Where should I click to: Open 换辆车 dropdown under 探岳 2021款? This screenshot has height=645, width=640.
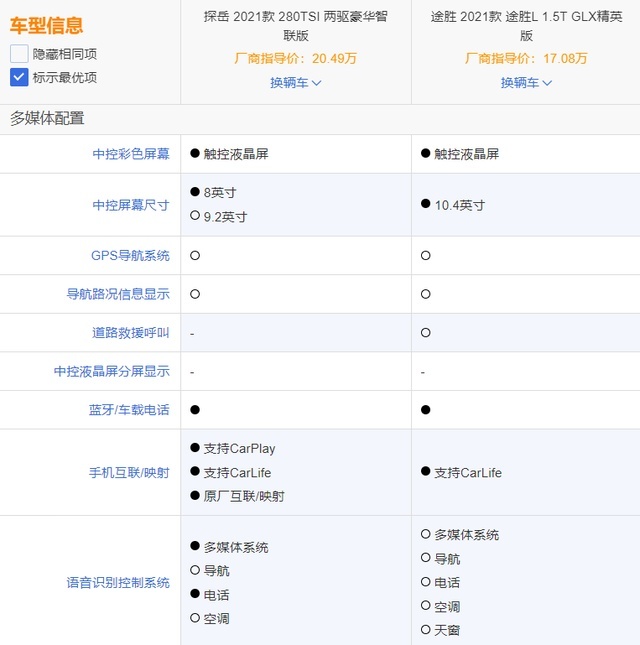[295, 83]
